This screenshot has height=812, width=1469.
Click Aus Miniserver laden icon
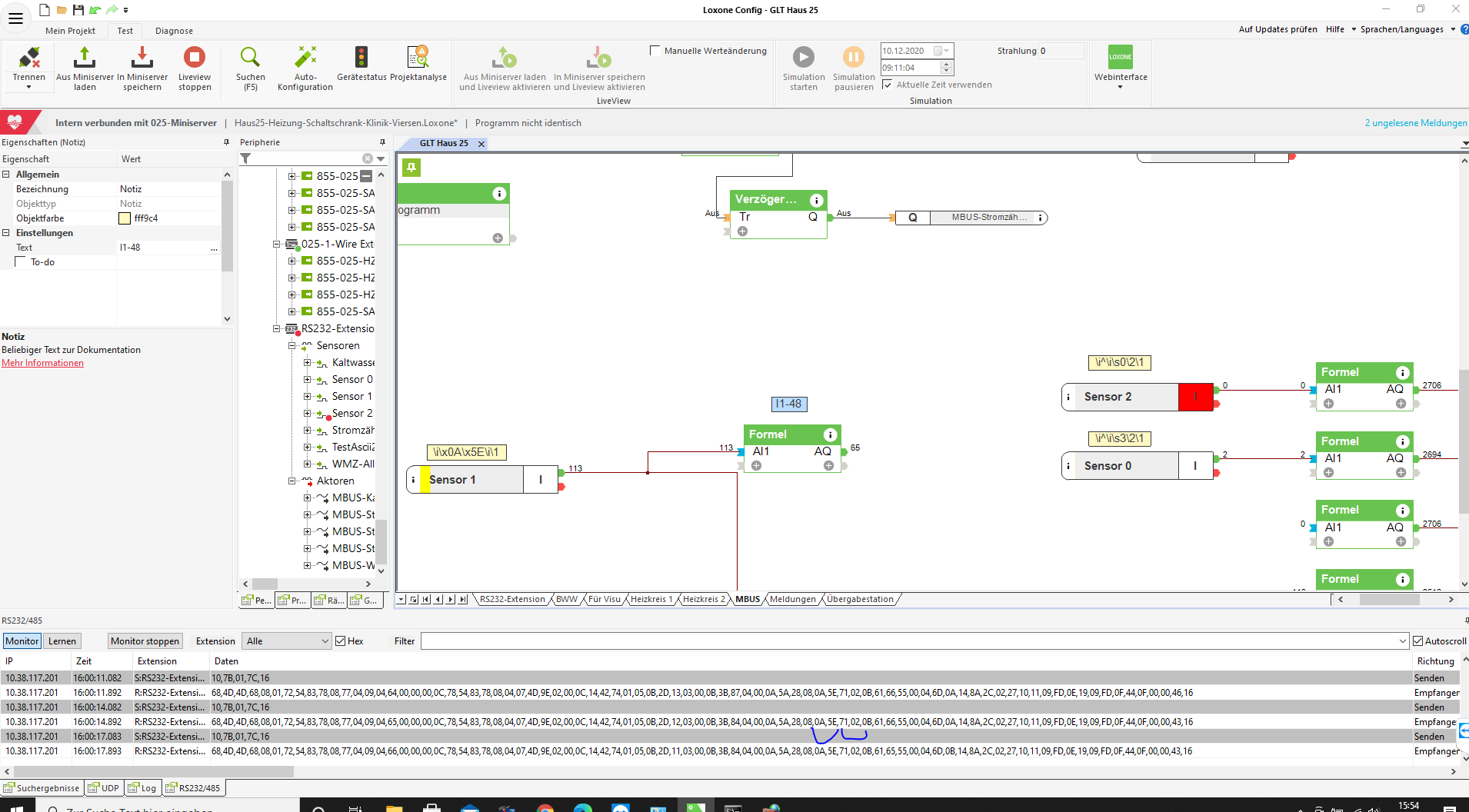(x=85, y=58)
